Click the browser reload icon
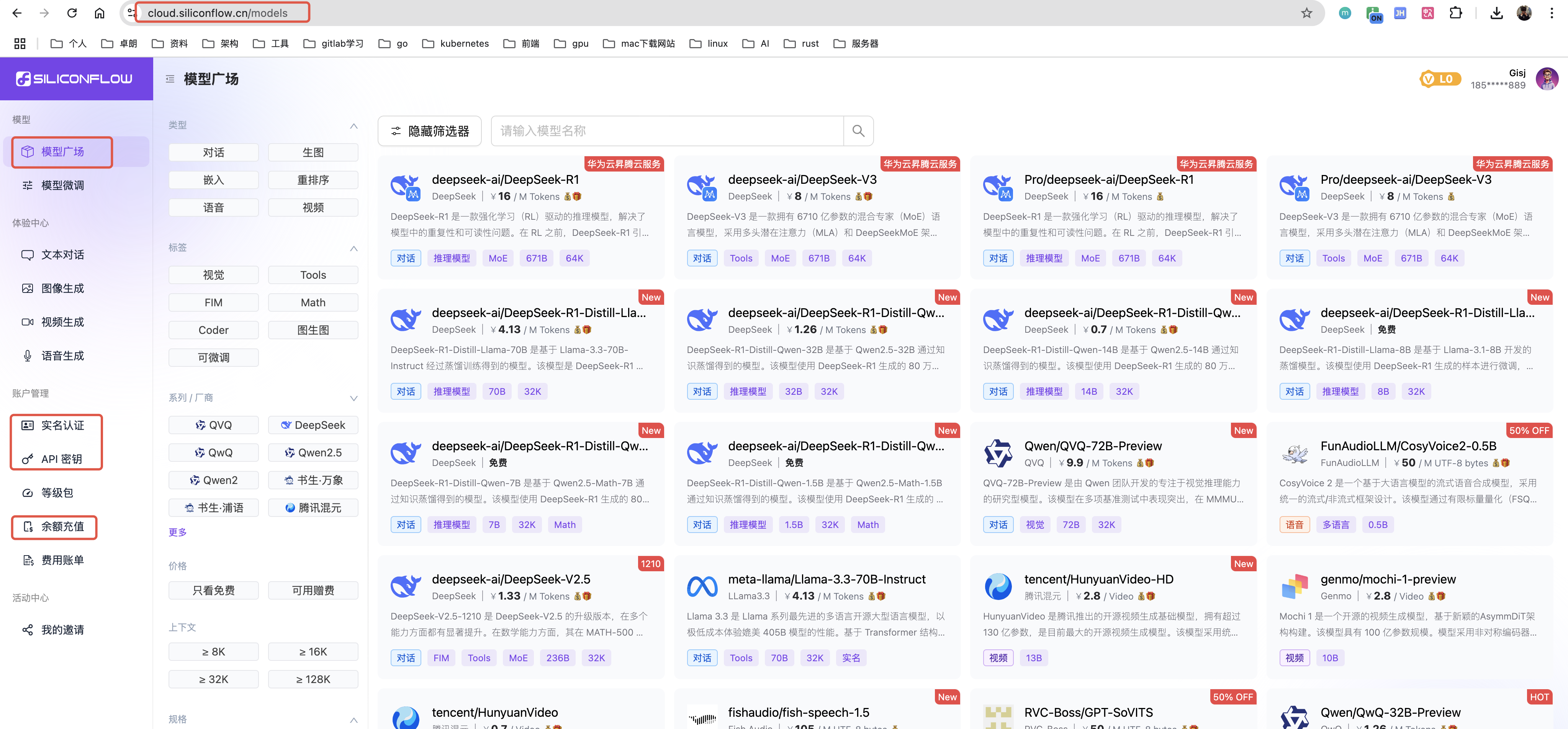Screen dimensions: 1568x729 (x=72, y=13)
